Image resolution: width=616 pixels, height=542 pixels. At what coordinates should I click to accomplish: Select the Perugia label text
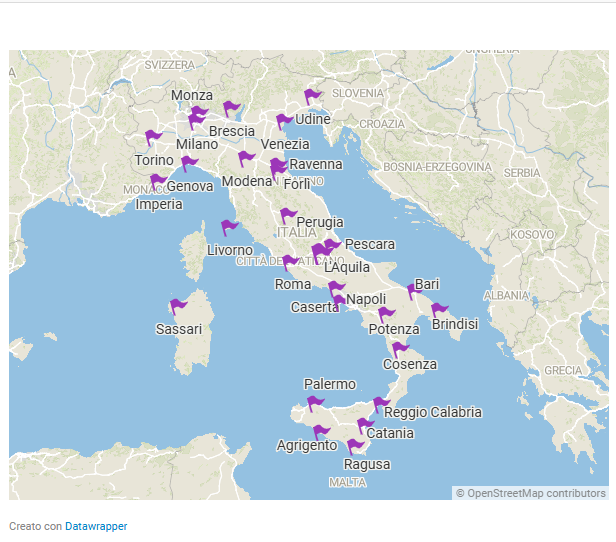click(x=320, y=222)
